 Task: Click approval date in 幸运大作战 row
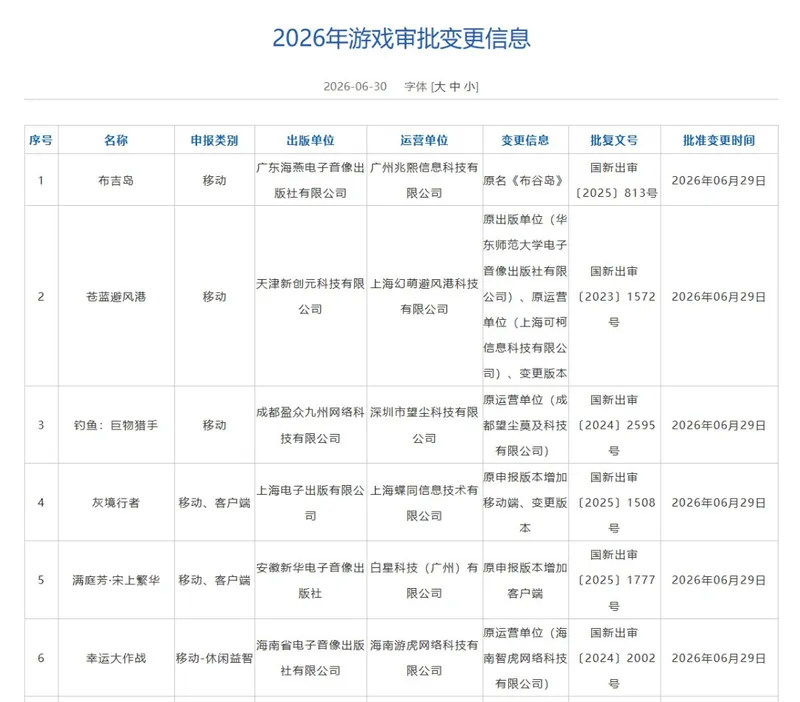pyautogui.click(x=719, y=658)
